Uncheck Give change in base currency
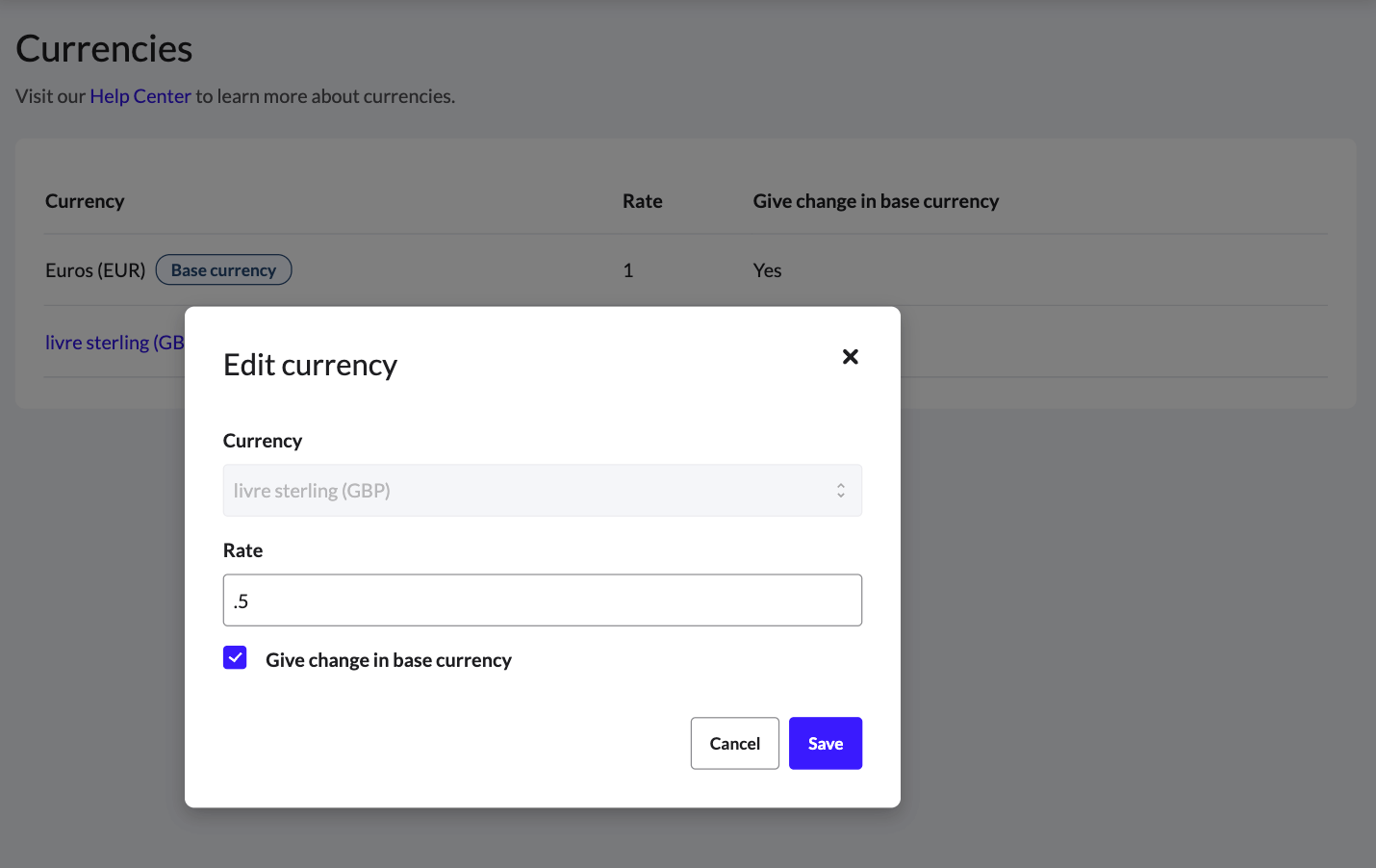 coord(235,657)
